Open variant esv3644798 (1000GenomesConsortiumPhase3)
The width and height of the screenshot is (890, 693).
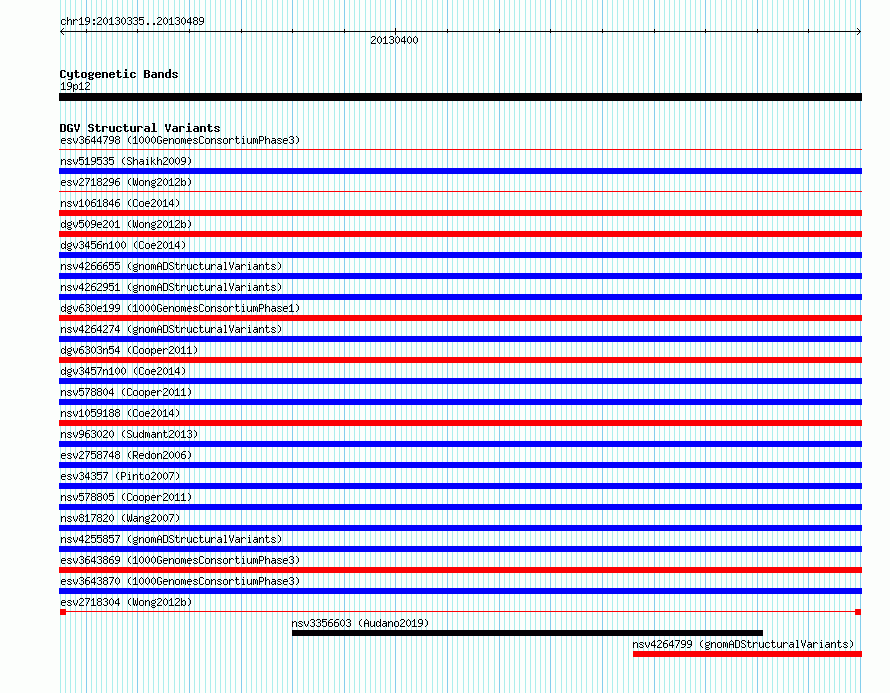tap(180, 140)
